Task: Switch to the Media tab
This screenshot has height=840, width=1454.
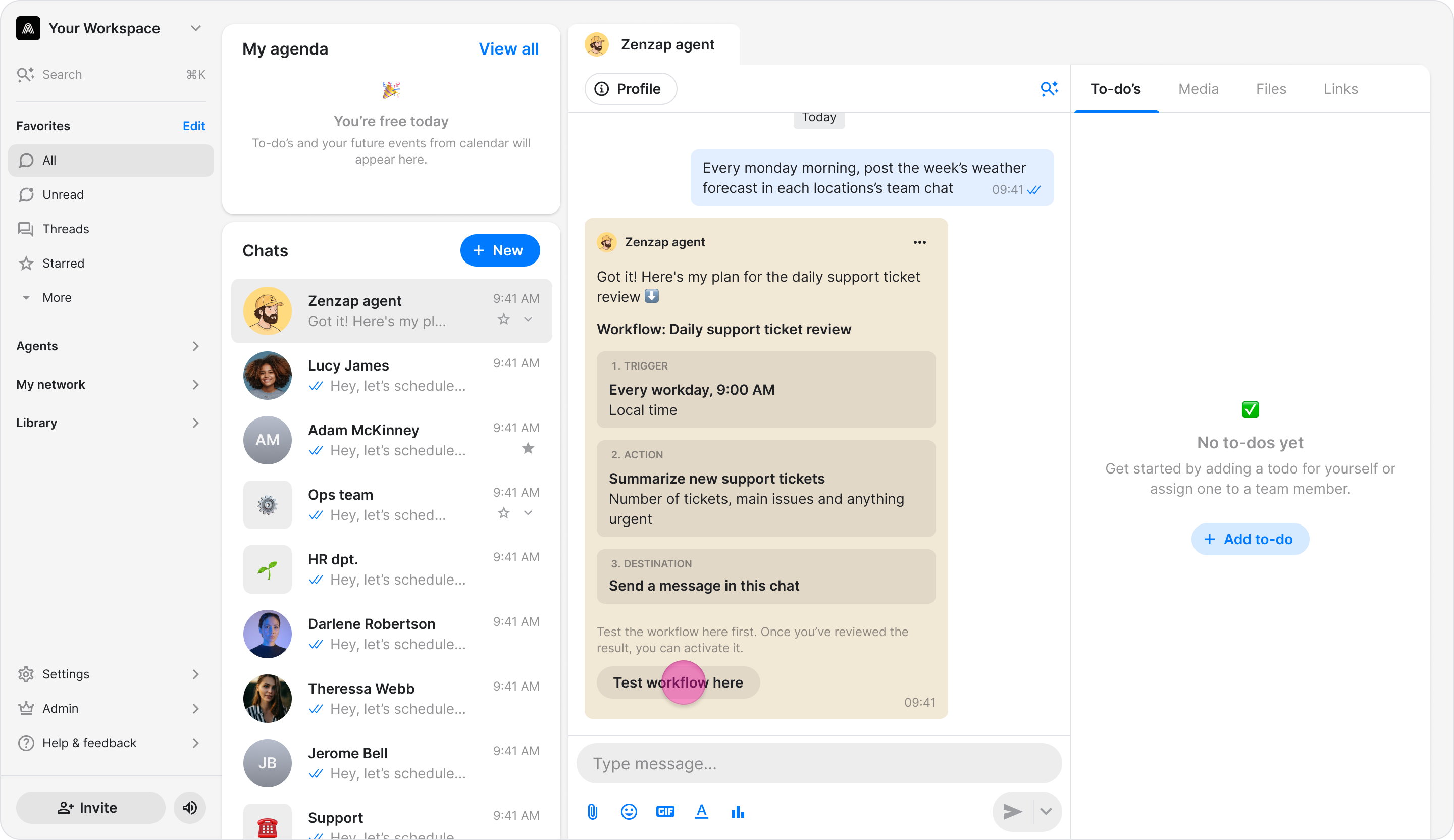Action: [1199, 89]
